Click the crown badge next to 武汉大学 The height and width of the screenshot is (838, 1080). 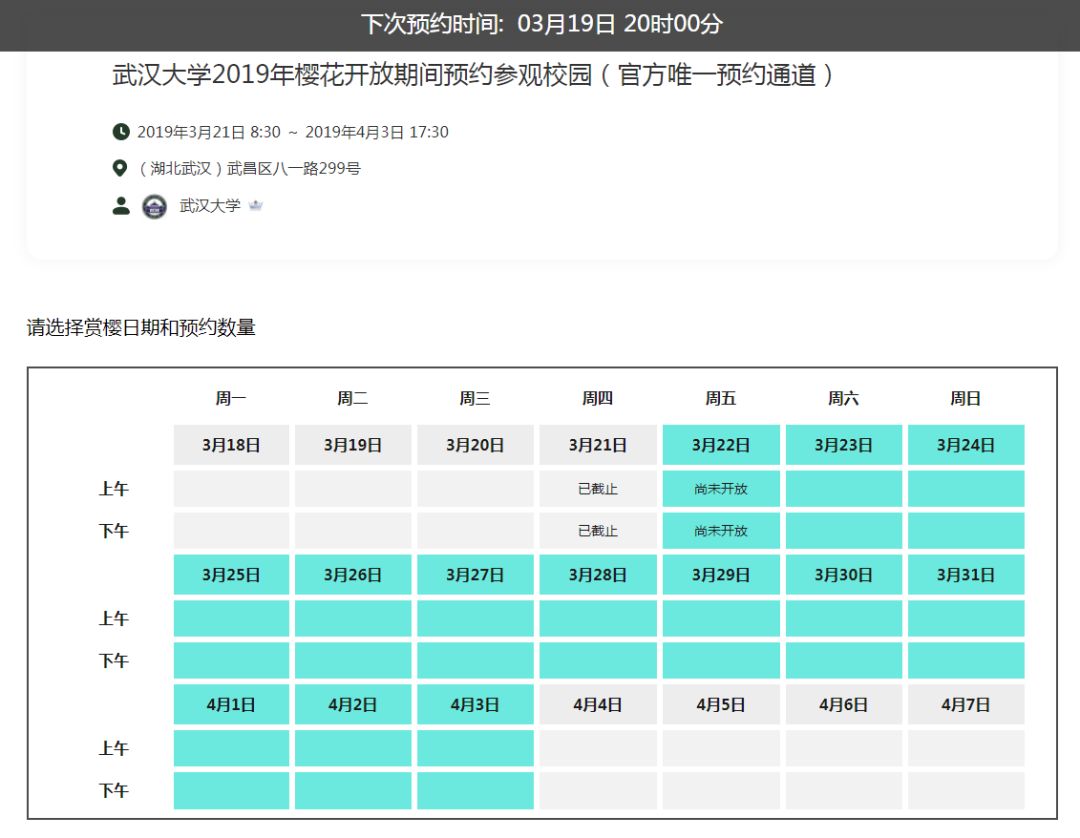coord(256,205)
